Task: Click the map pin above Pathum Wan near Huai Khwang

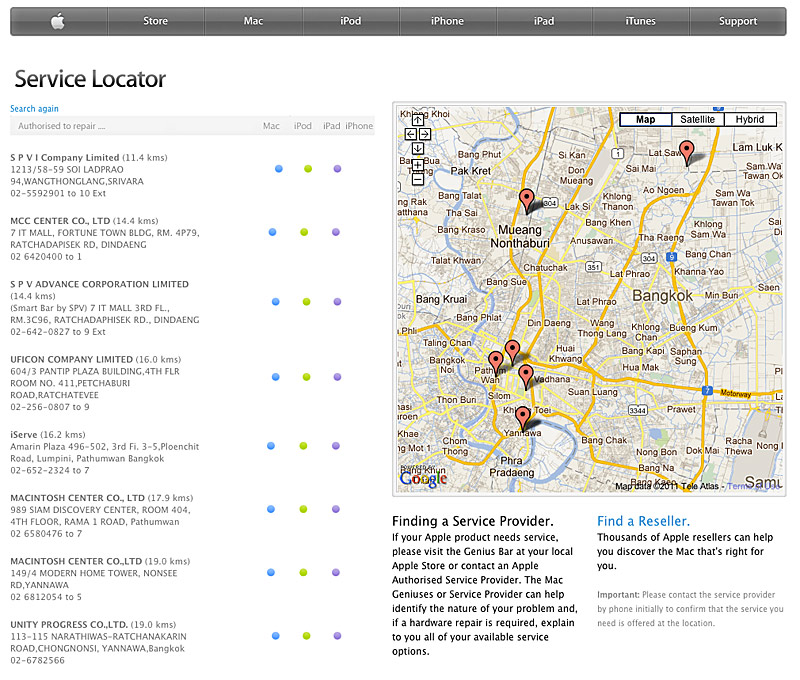Action: click(x=512, y=352)
